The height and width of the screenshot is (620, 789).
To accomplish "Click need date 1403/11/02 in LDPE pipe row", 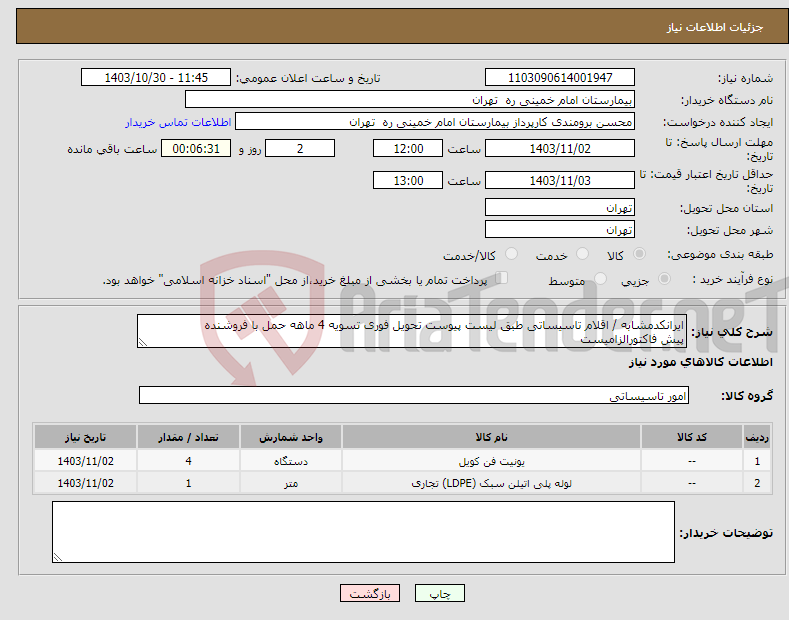I will [86, 483].
